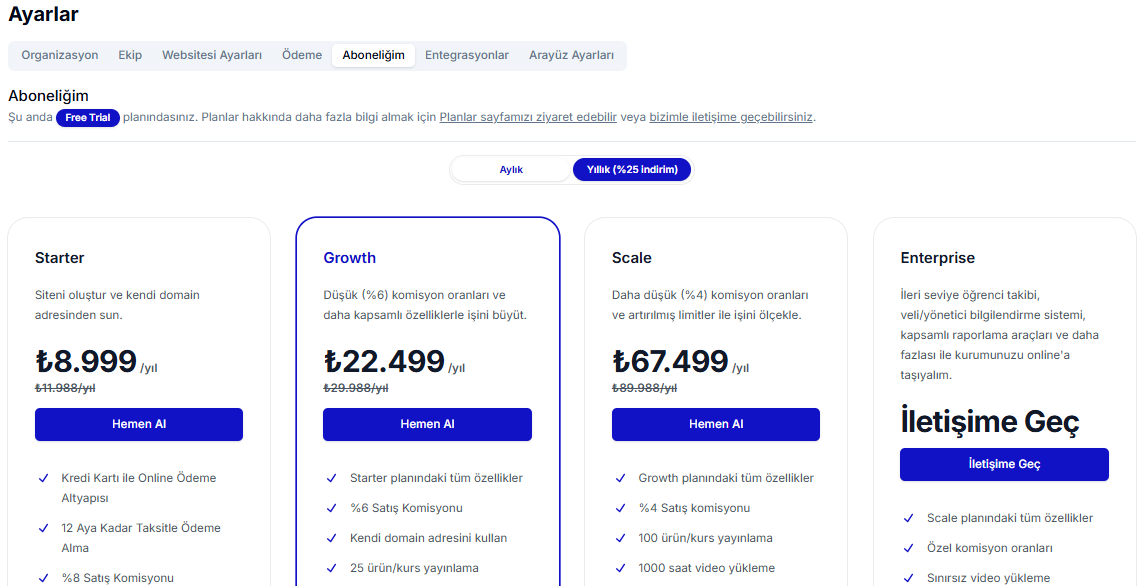The height and width of the screenshot is (586, 1146).
Task: Select the Entegrasyonlar tab
Action: (x=467, y=55)
